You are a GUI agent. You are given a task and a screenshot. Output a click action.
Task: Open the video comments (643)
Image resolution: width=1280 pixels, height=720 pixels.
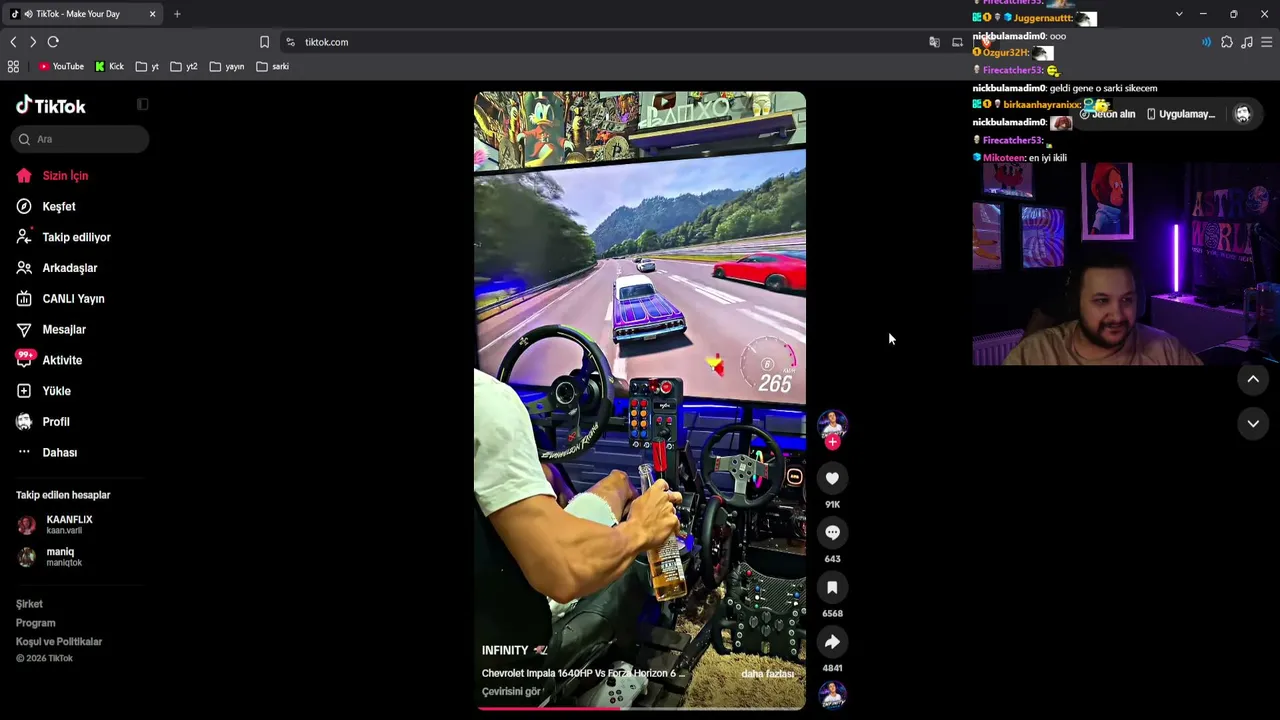point(832,533)
